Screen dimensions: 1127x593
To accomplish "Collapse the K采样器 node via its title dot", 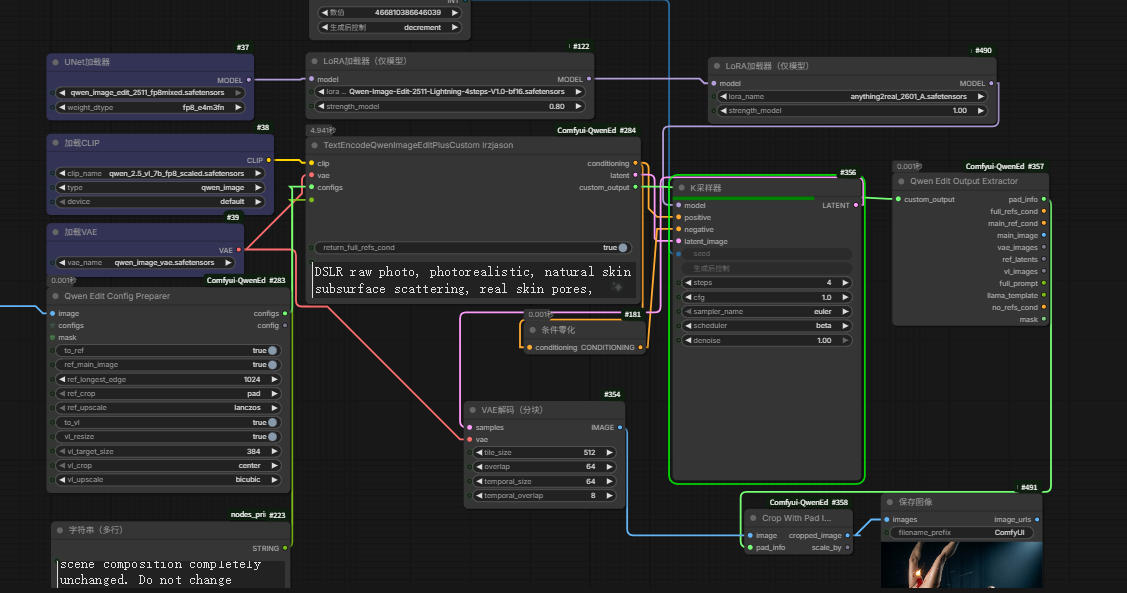I will (x=681, y=188).
